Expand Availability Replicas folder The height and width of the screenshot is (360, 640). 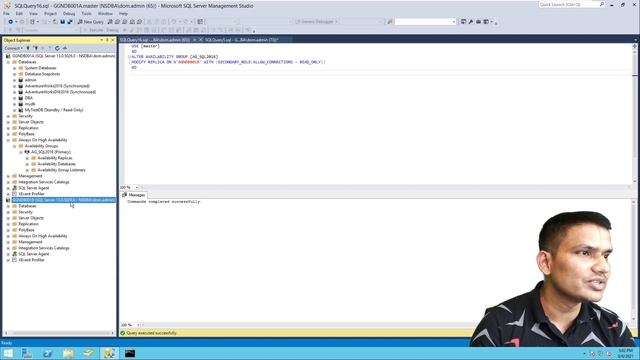click(x=27, y=158)
